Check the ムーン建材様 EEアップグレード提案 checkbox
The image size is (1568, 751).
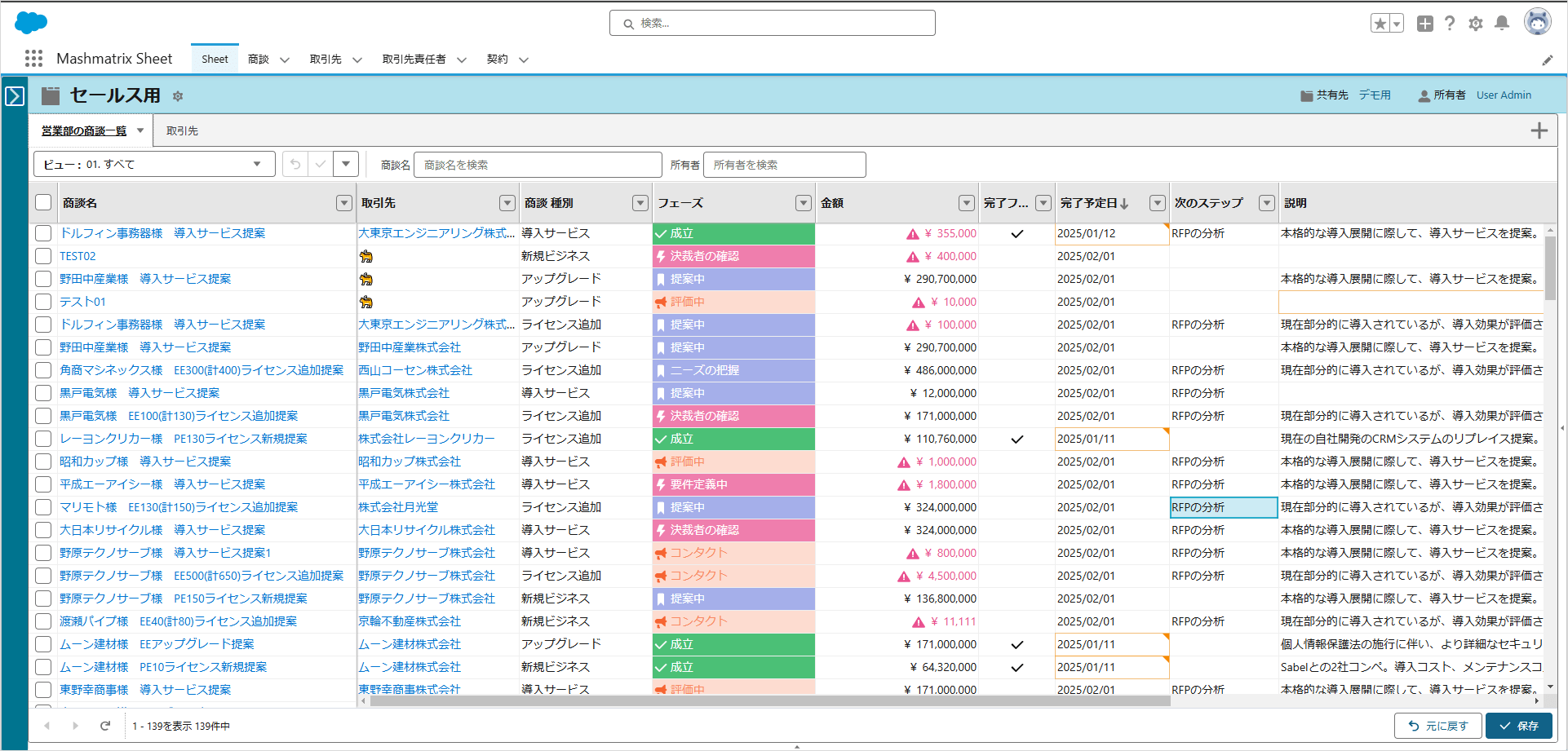43,644
